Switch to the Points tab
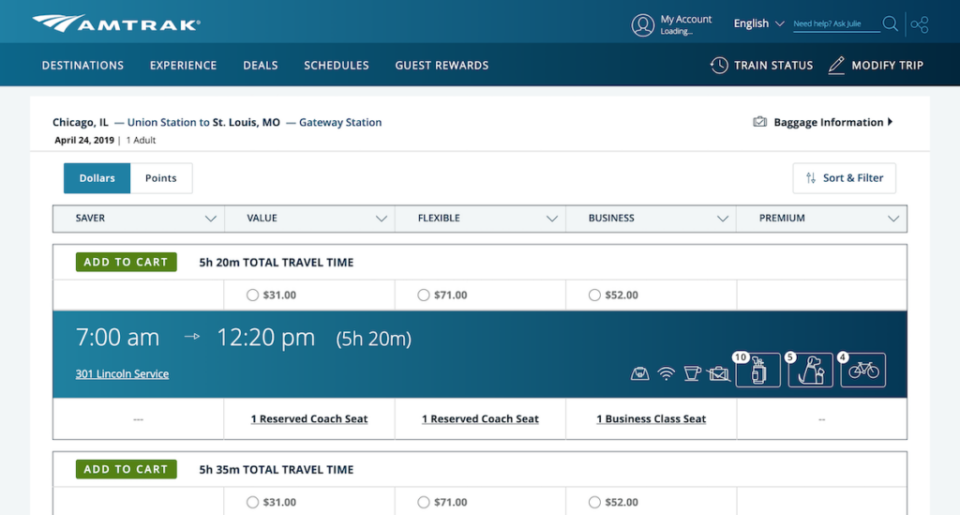This screenshot has width=960, height=515. (161, 178)
